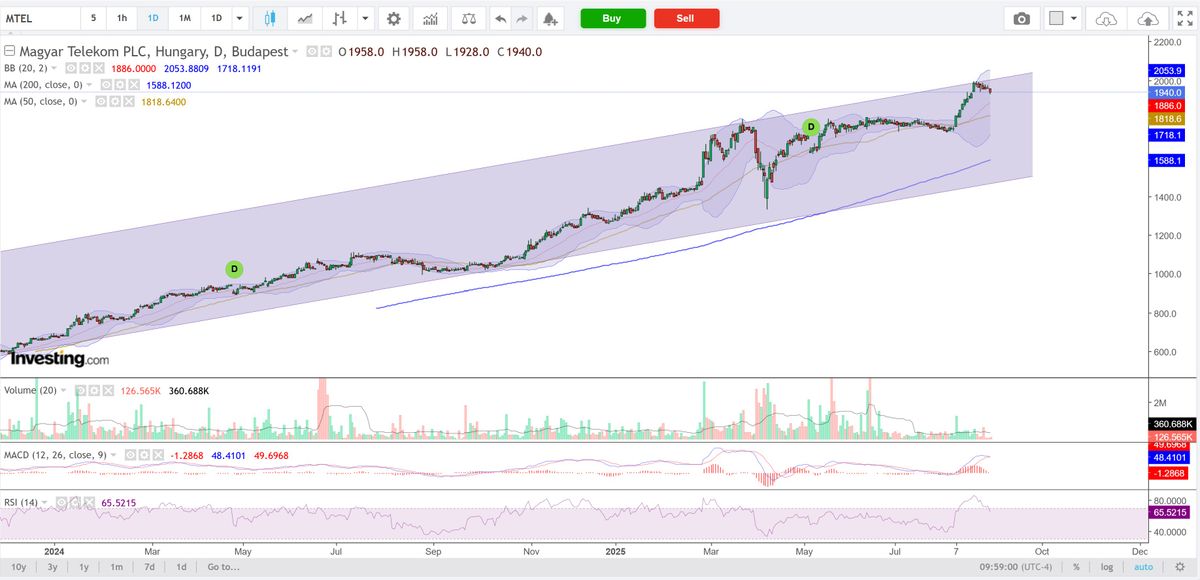Open settings for Magyar Telekom main series

click(326, 51)
